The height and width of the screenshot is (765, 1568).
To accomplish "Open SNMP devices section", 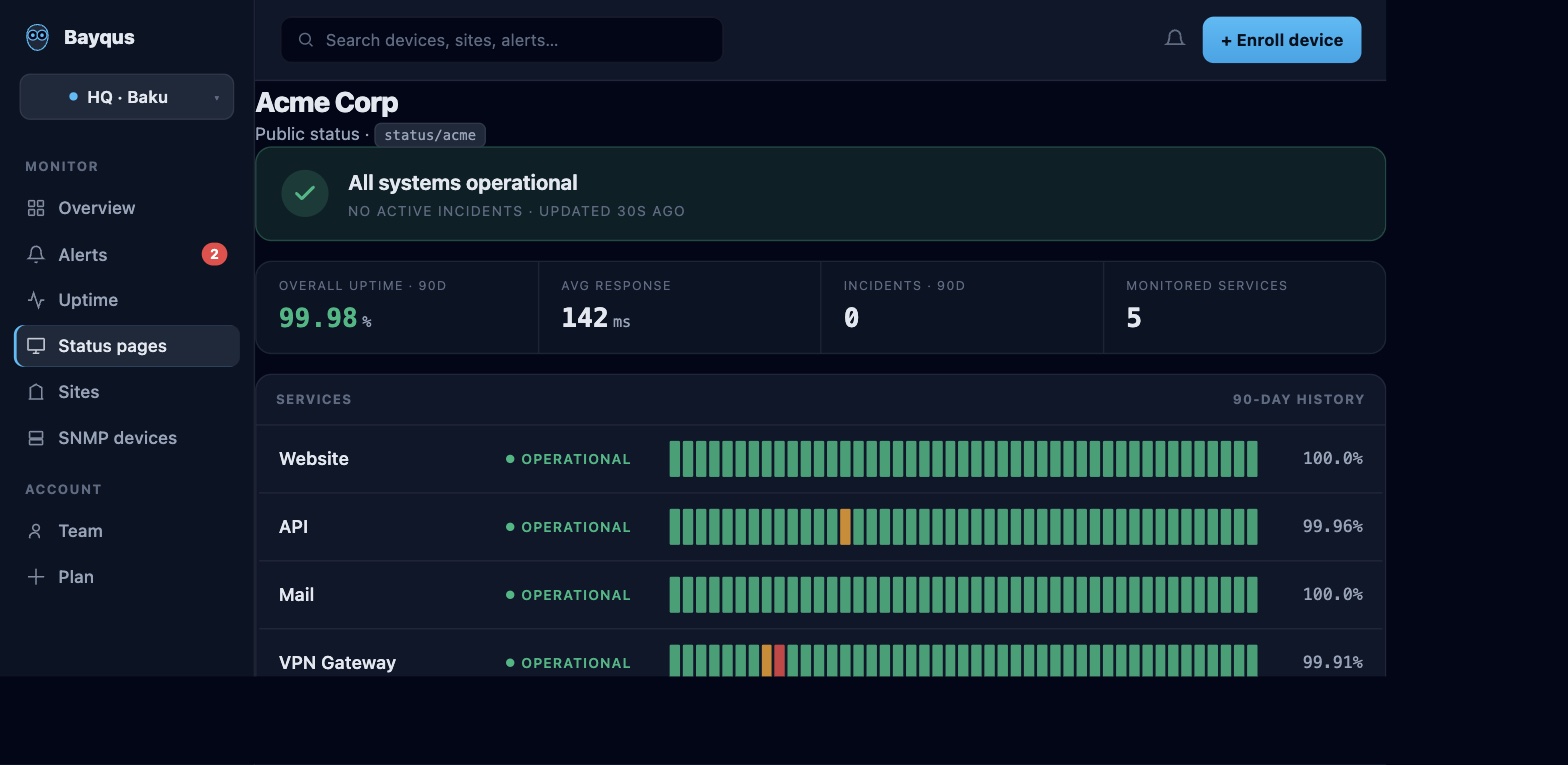I will click(x=127, y=438).
